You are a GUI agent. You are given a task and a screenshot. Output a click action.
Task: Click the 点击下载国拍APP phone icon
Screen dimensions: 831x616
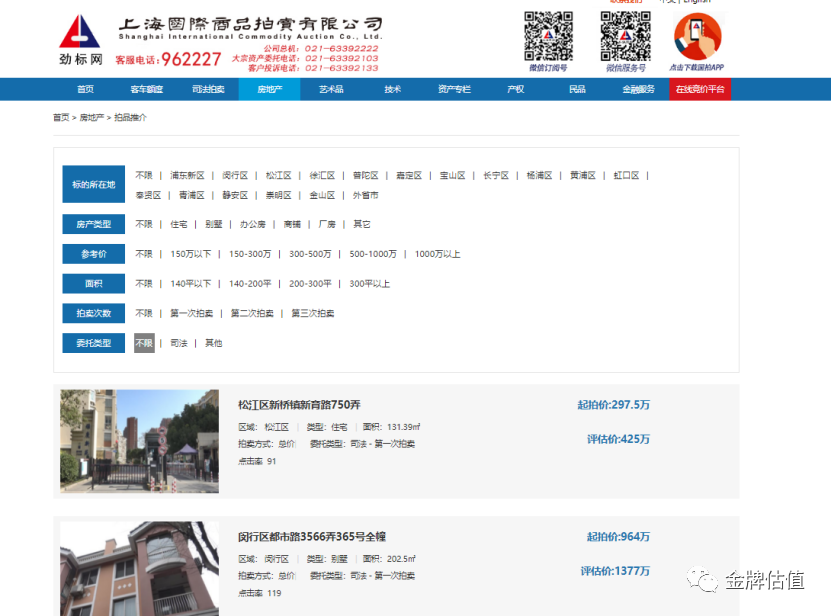[x=696, y=38]
